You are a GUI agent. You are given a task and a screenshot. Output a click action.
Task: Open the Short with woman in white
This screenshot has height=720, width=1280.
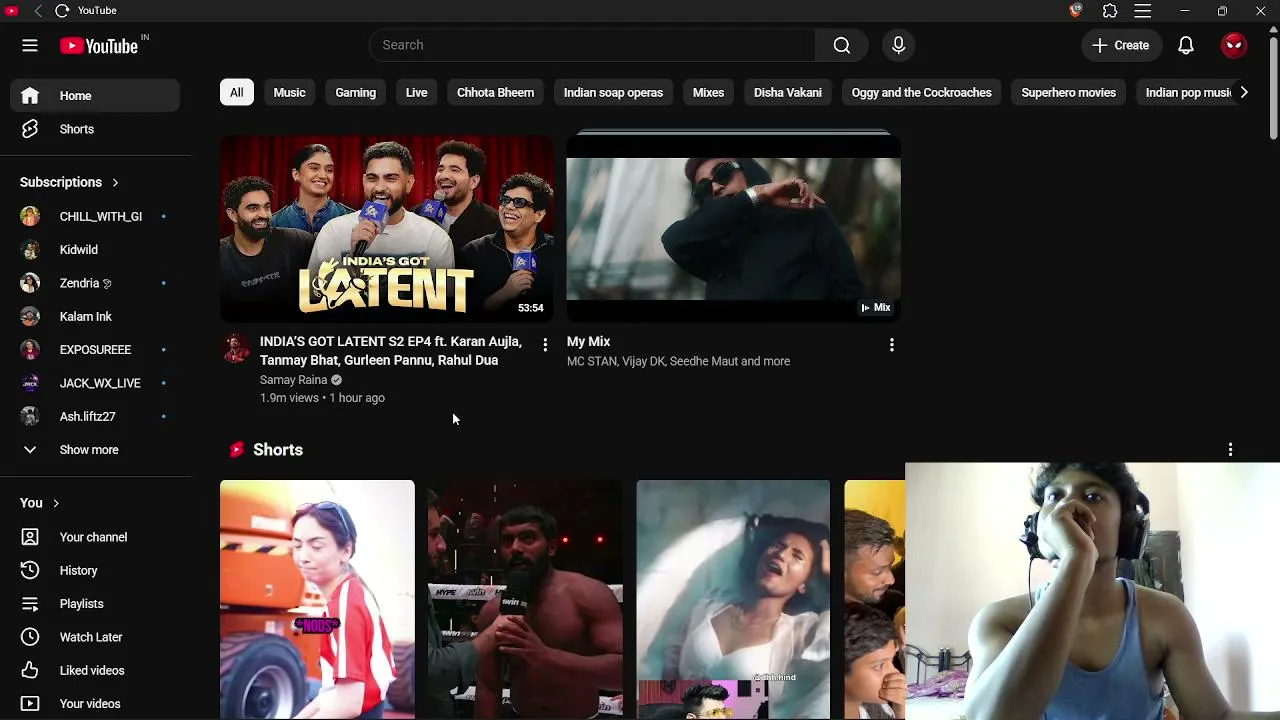[x=733, y=600]
